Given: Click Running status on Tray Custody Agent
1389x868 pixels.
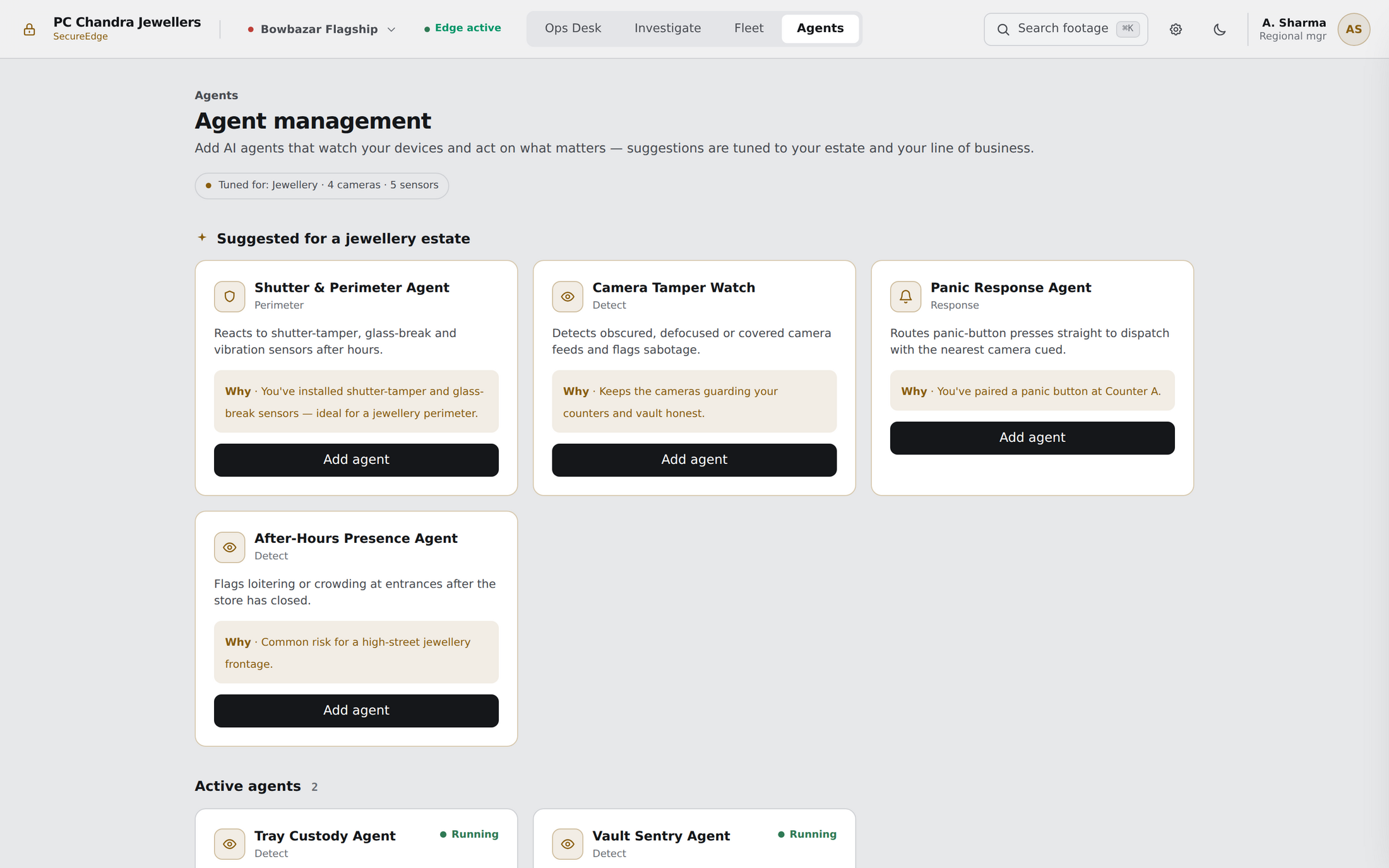Looking at the screenshot, I should click(x=469, y=835).
